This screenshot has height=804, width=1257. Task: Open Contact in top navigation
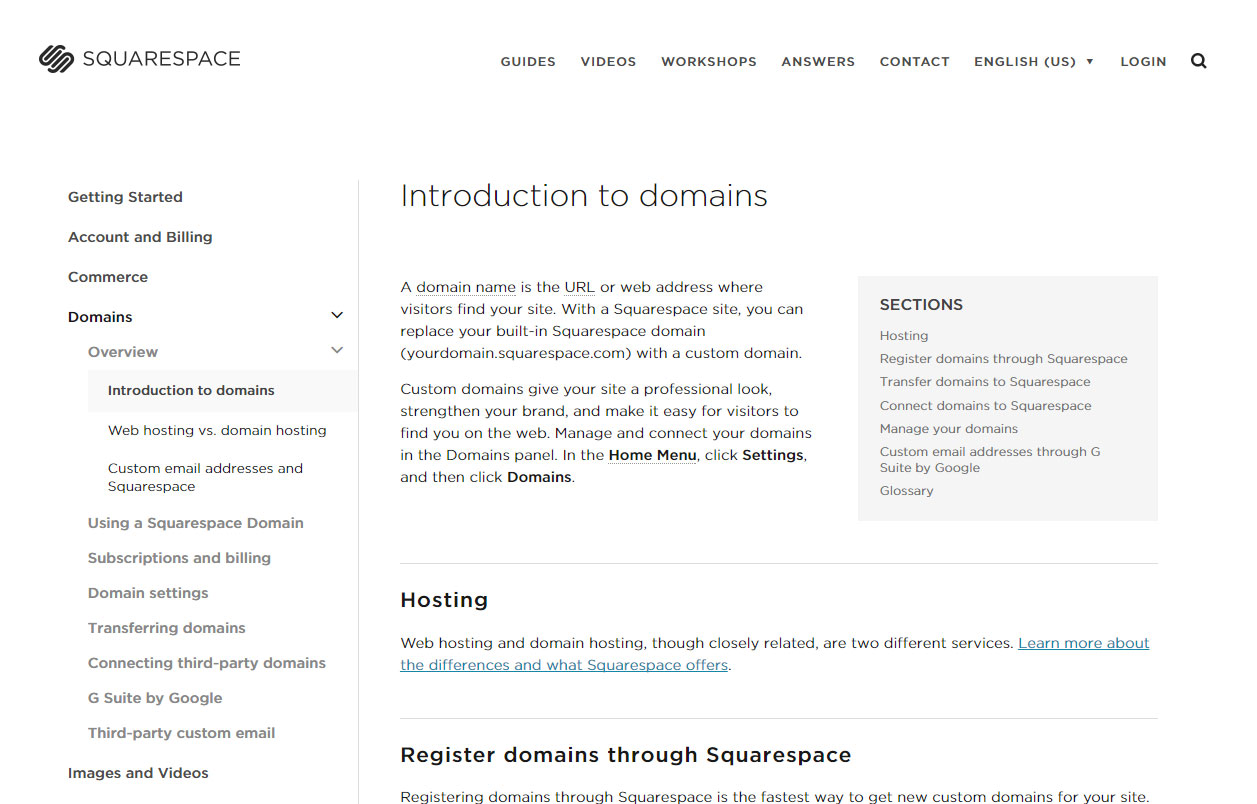pyautogui.click(x=914, y=61)
